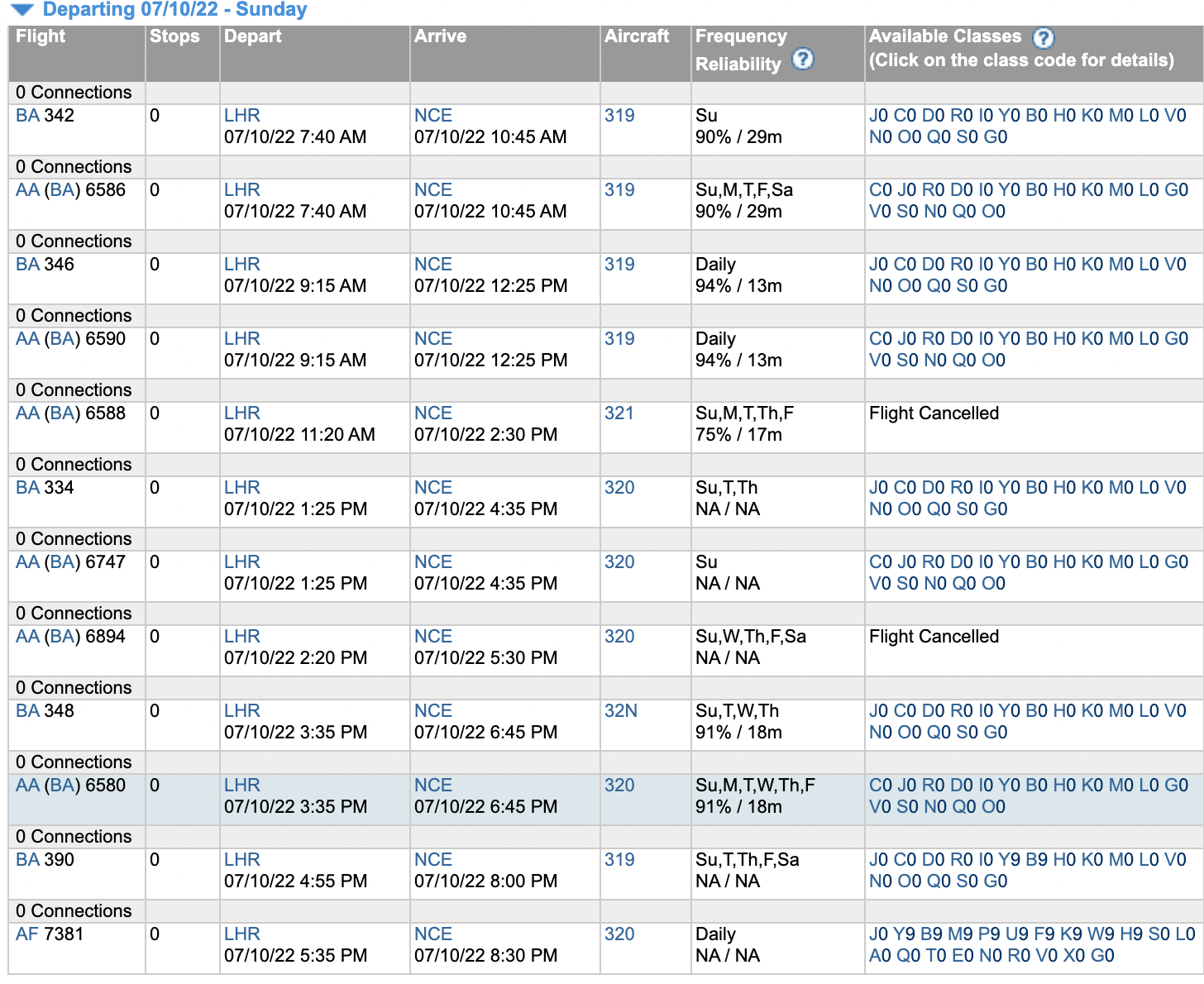Click 07/10/22 5:30 PM arrival time
The height and width of the screenshot is (984, 1204).
(x=485, y=658)
